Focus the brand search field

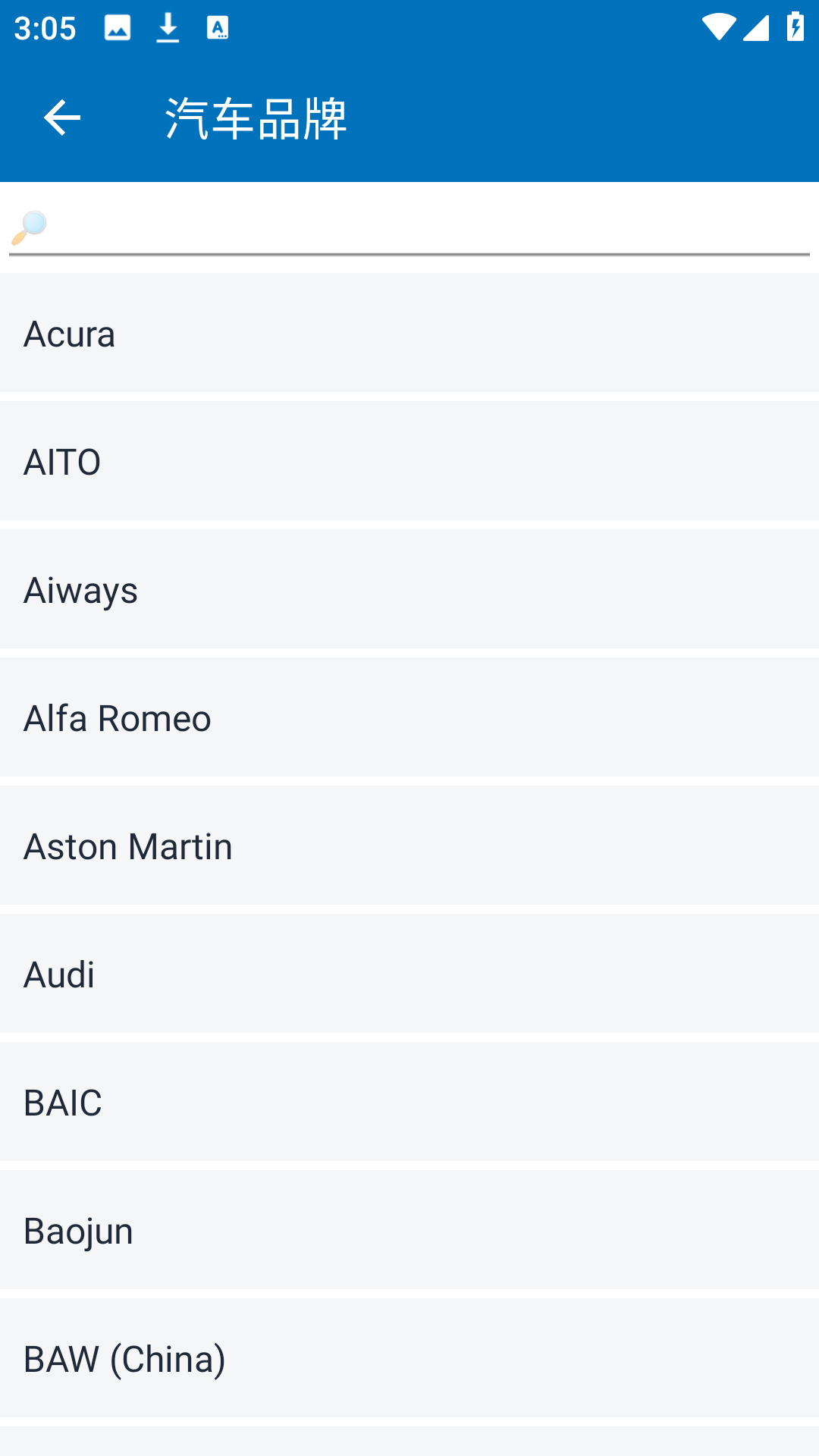point(425,228)
